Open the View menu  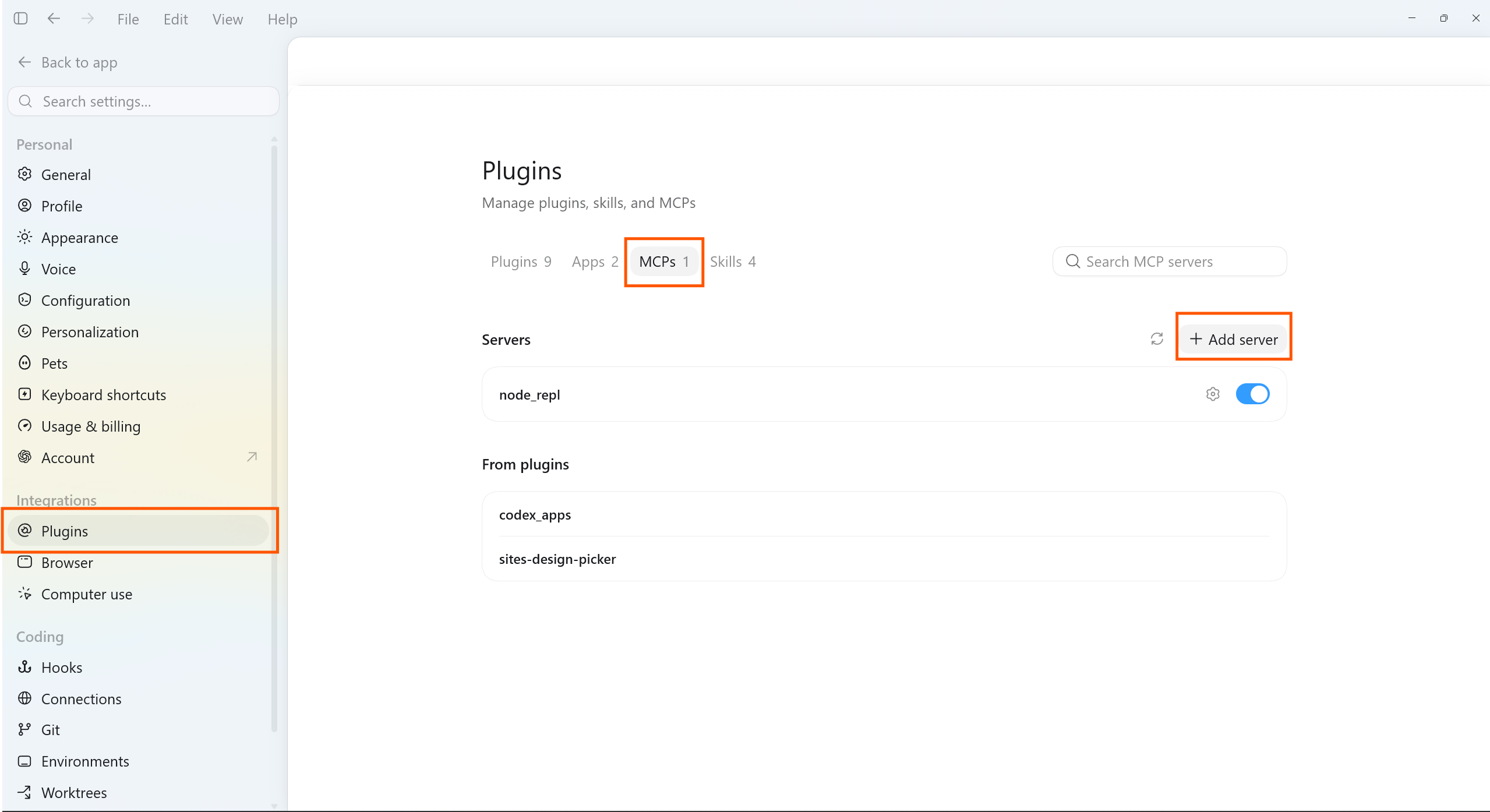[227, 19]
